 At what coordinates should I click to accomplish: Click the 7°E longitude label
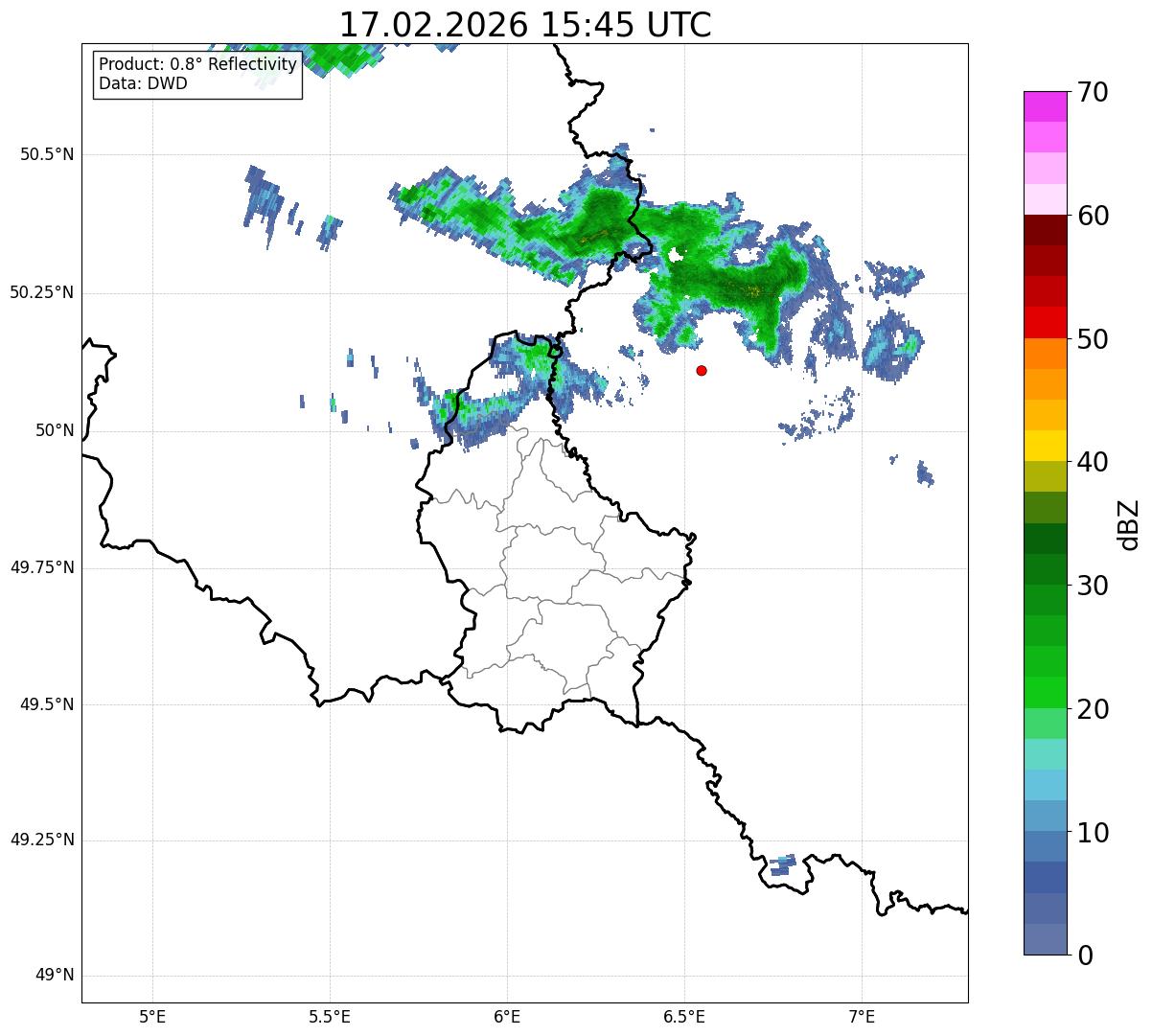coord(863,1017)
